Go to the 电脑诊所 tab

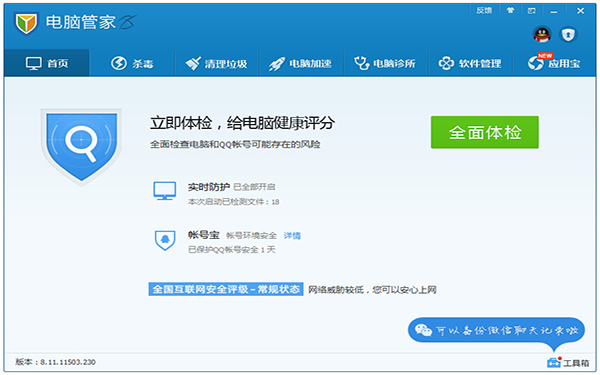pos(385,63)
